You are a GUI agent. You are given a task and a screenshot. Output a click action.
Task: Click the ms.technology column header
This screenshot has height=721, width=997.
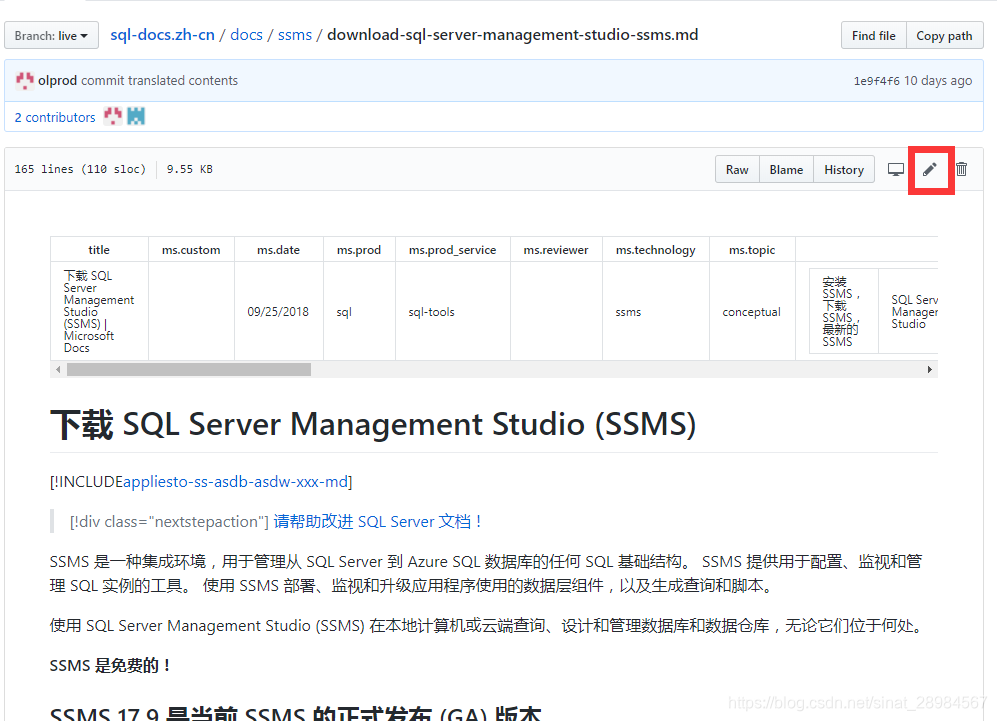click(656, 250)
